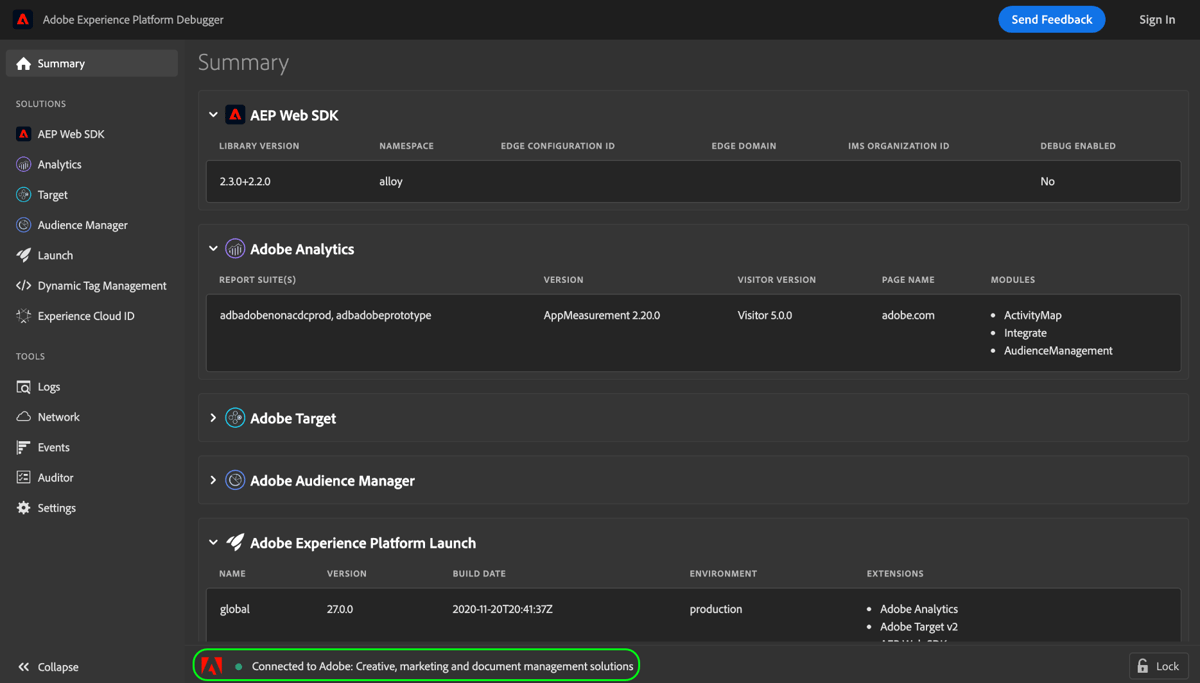Screen dimensions: 1200x683
Task: Lock the debugger to the current tab
Action: pyautogui.click(x=1158, y=665)
